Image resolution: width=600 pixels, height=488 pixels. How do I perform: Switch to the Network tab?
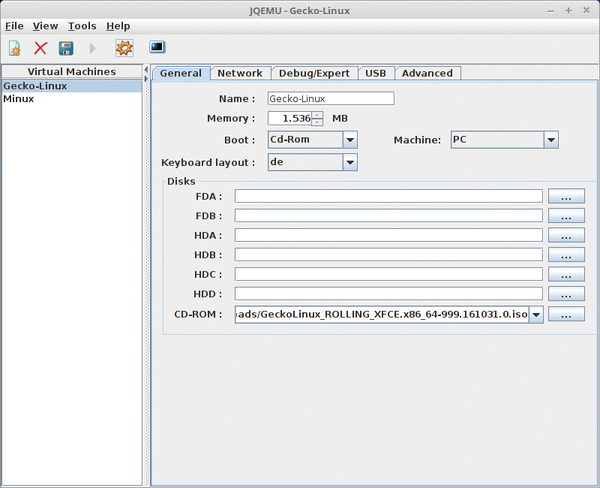[240, 73]
